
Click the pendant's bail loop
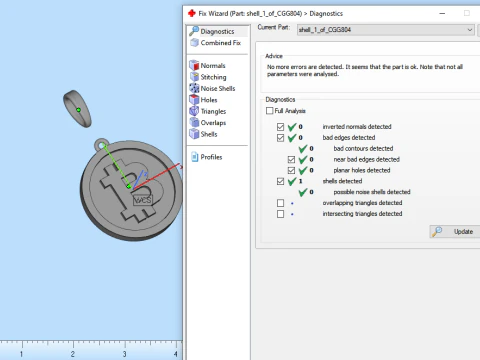click(101, 145)
